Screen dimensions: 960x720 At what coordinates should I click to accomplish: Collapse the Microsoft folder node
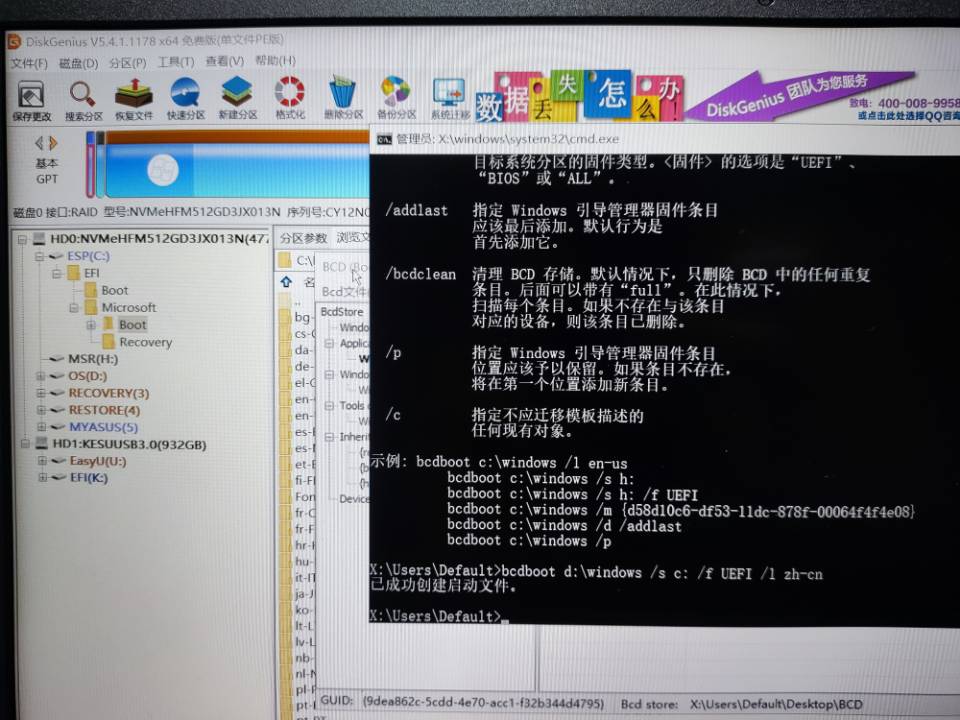(x=75, y=307)
